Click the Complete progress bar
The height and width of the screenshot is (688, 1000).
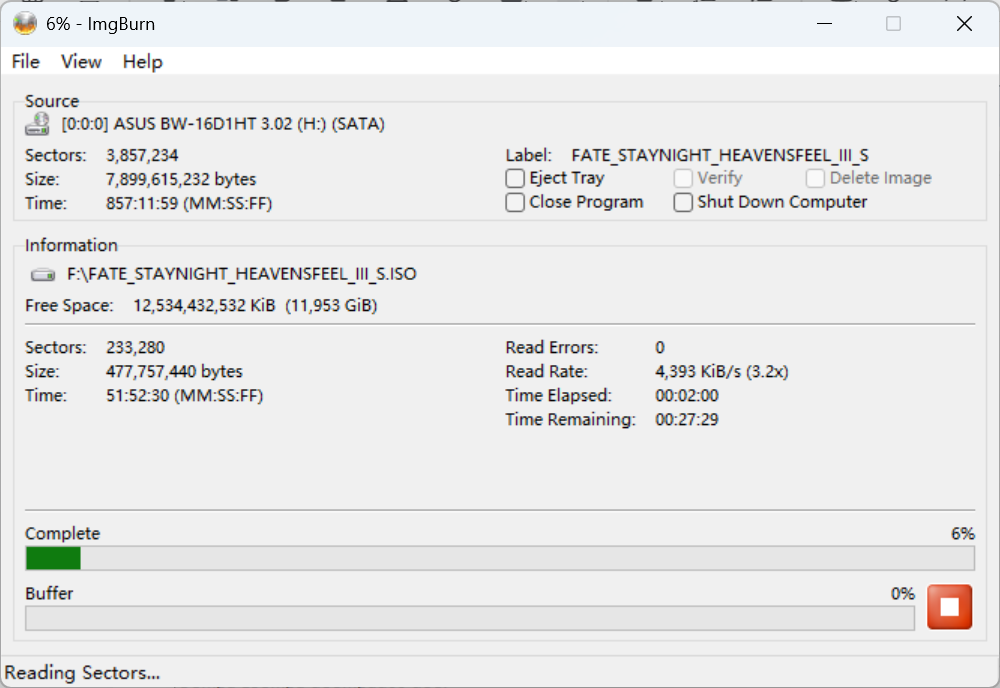point(500,558)
